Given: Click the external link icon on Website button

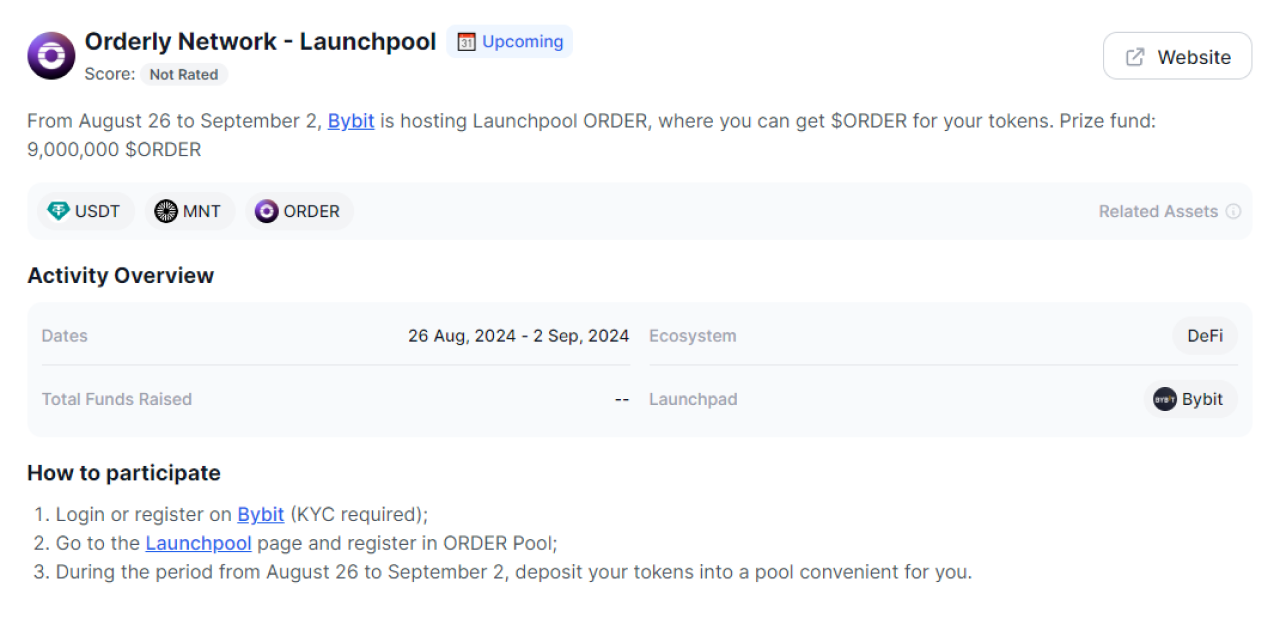Looking at the screenshot, I should pyautogui.click(x=1135, y=57).
